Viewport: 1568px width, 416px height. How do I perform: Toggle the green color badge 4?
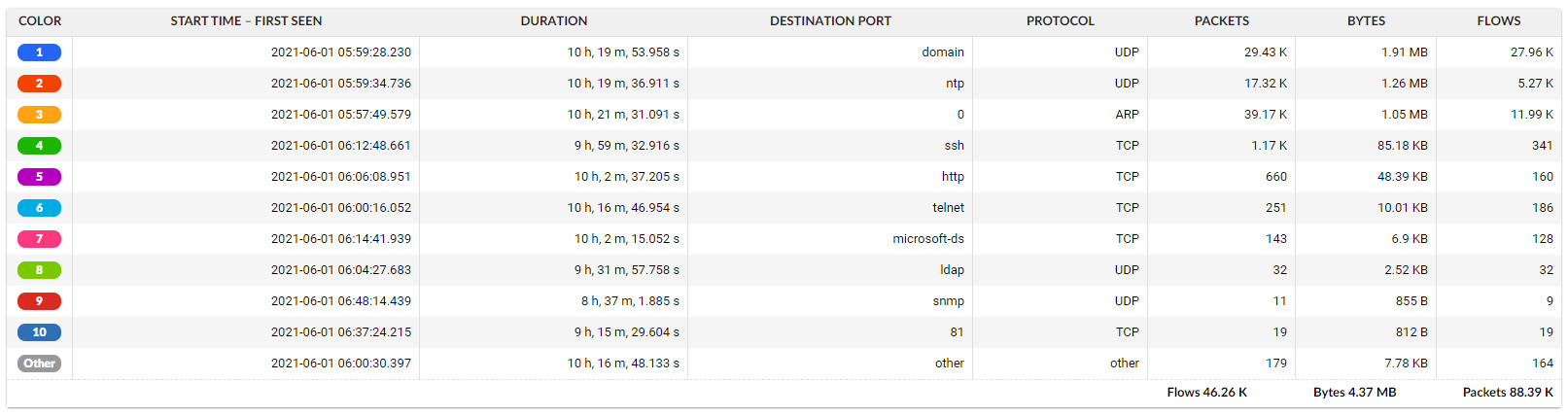coord(39,146)
